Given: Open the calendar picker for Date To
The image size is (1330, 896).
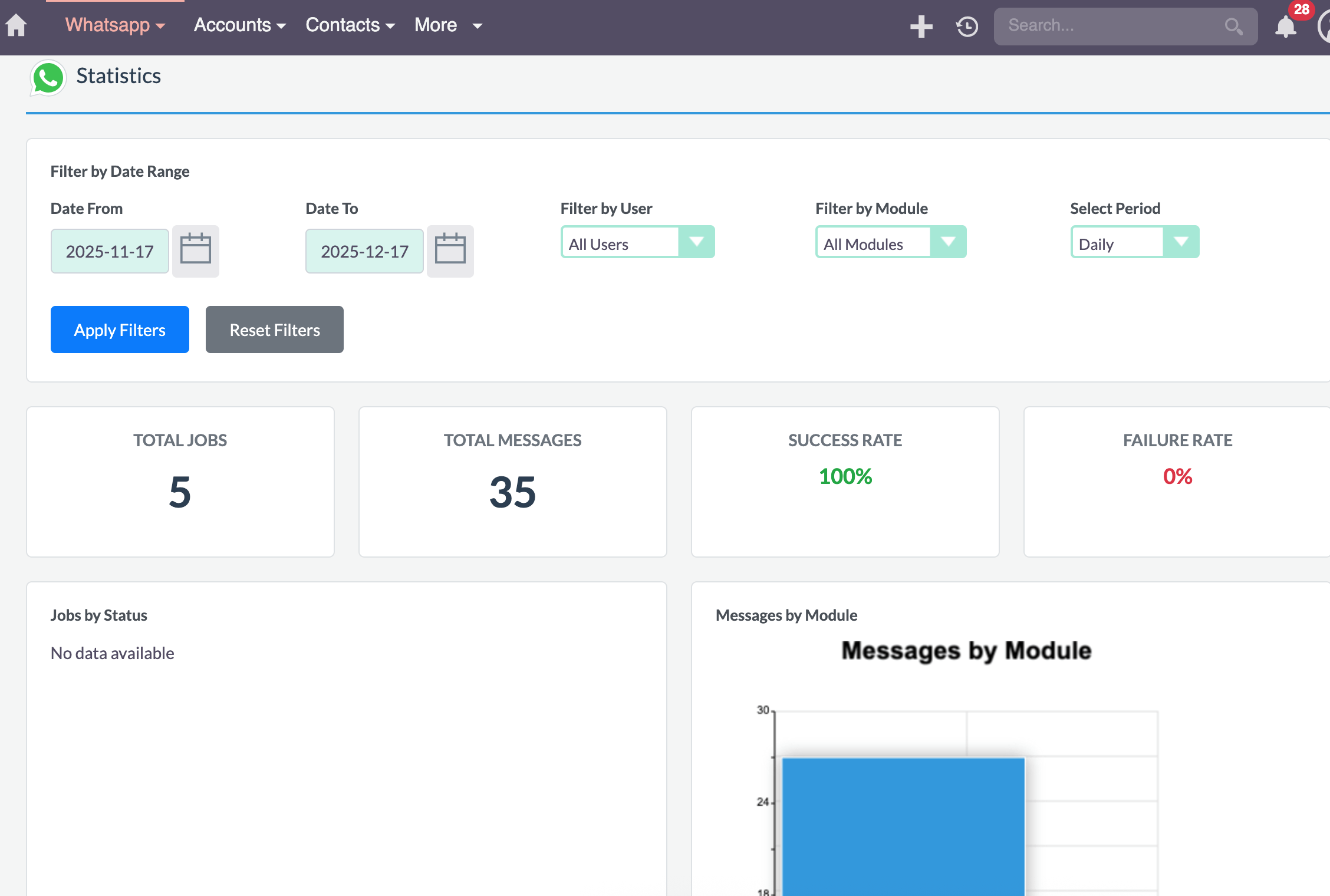Looking at the screenshot, I should [450, 251].
